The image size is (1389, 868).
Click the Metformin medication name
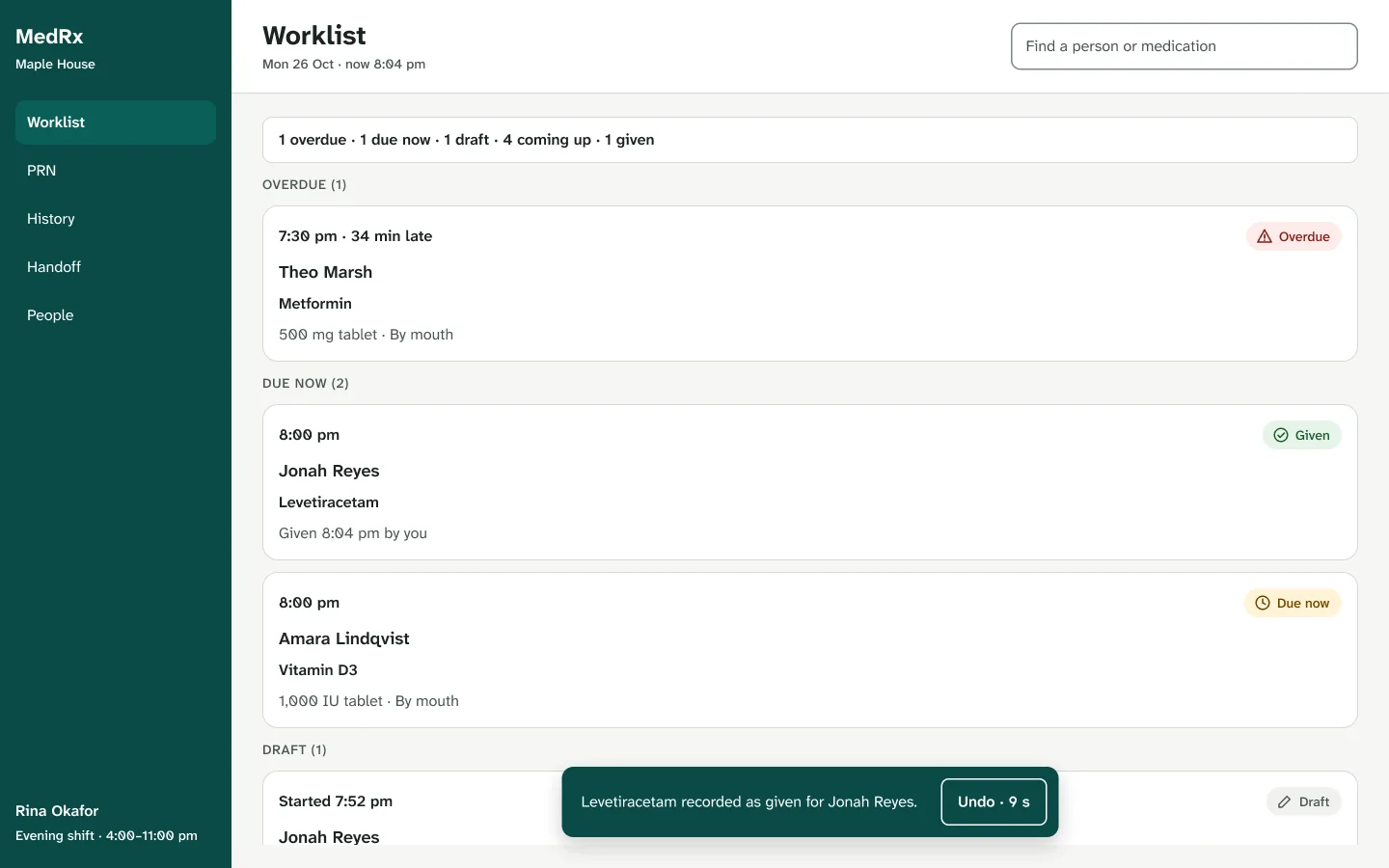(315, 304)
